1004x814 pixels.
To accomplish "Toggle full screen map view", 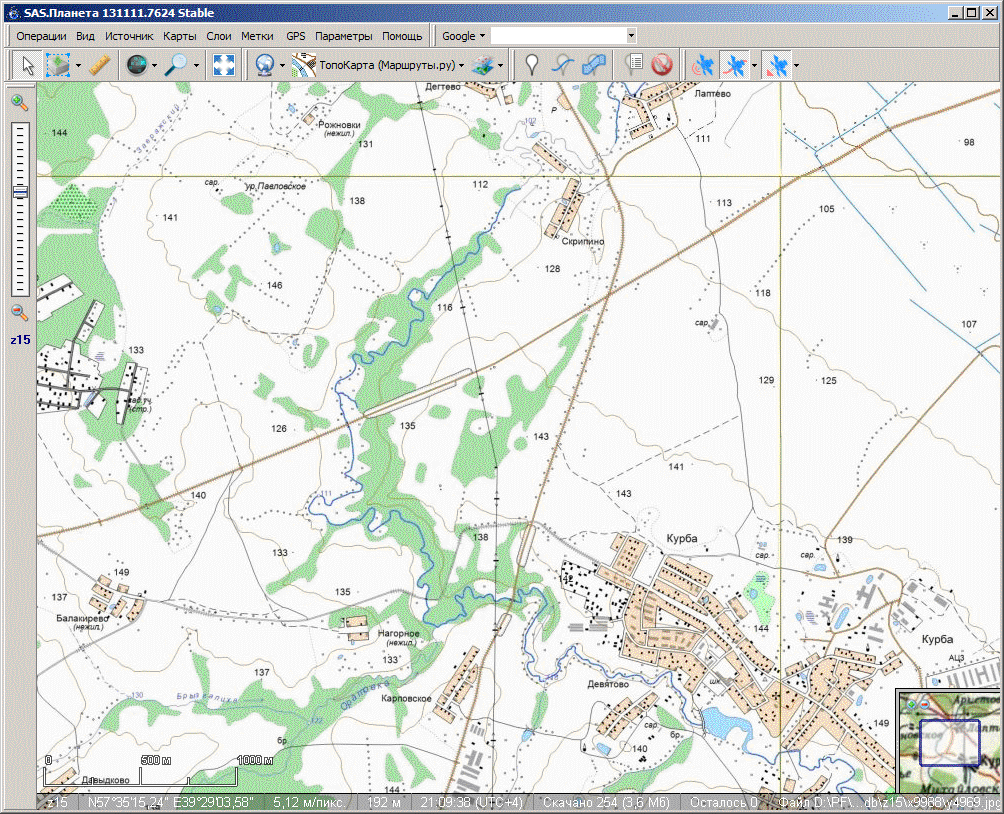I will (x=224, y=66).
